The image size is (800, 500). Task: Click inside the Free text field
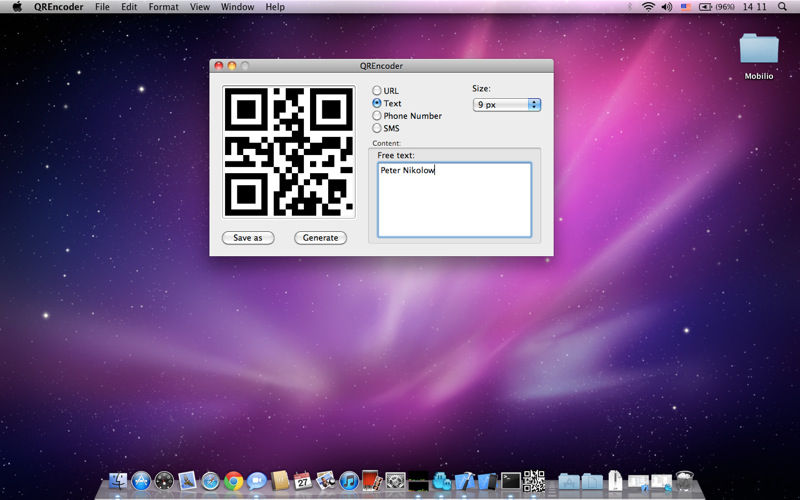click(x=455, y=200)
